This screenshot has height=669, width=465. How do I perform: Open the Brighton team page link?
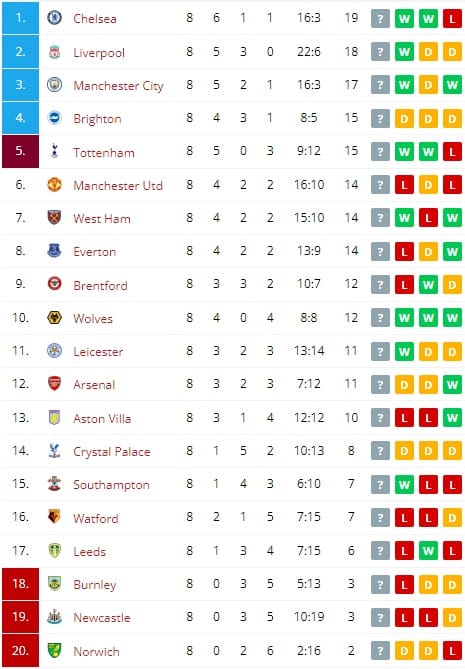(97, 119)
